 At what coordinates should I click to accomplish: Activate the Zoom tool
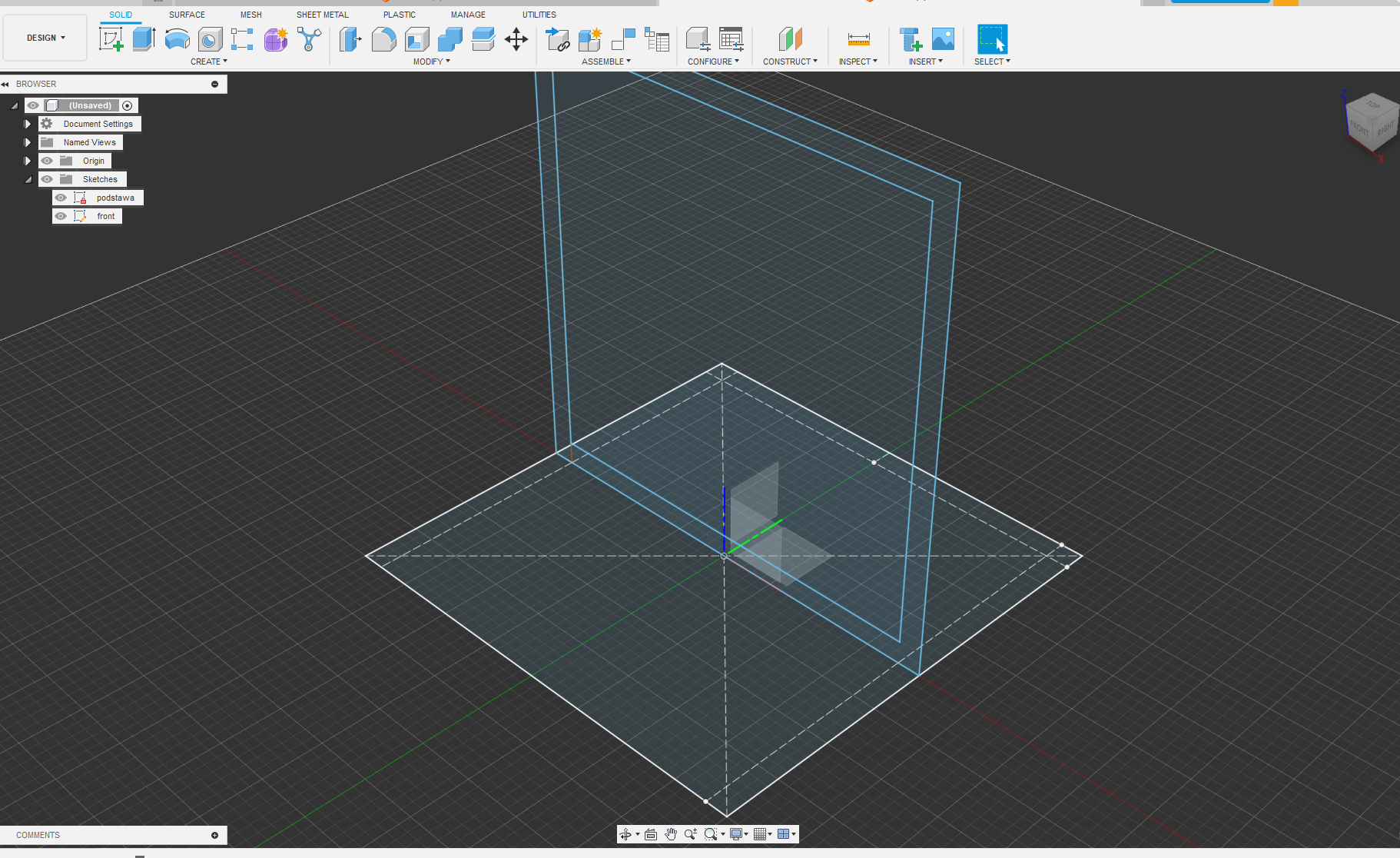coord(691,834)
